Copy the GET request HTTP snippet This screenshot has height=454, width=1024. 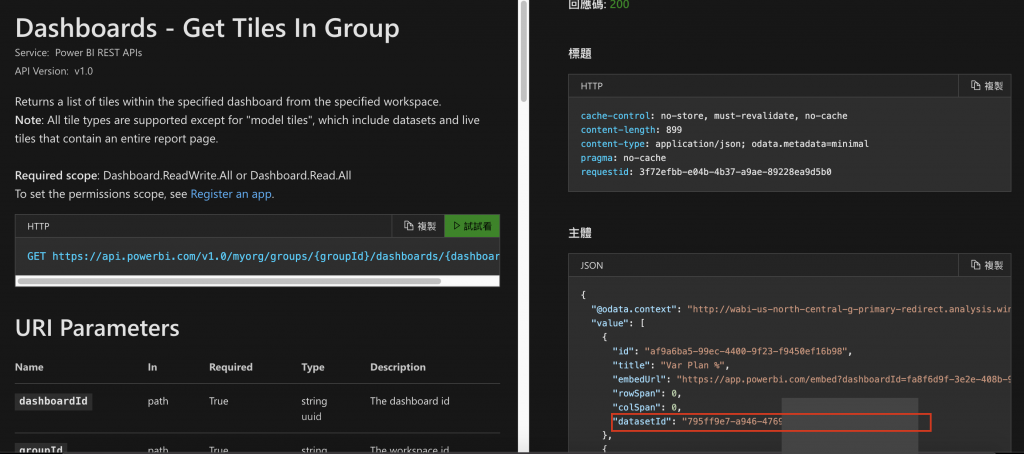pos(419,226)
